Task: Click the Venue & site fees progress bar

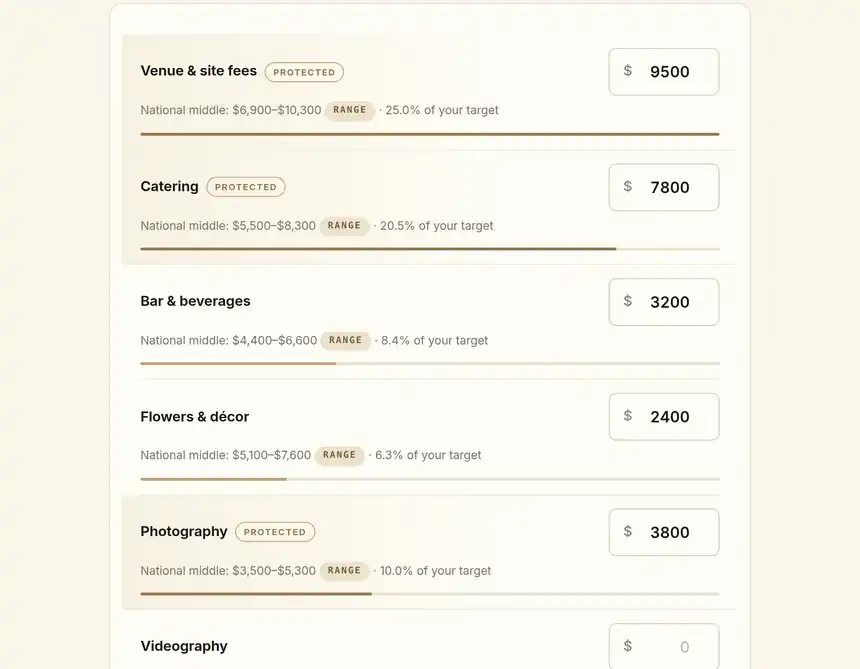Action: coord(430,134)
